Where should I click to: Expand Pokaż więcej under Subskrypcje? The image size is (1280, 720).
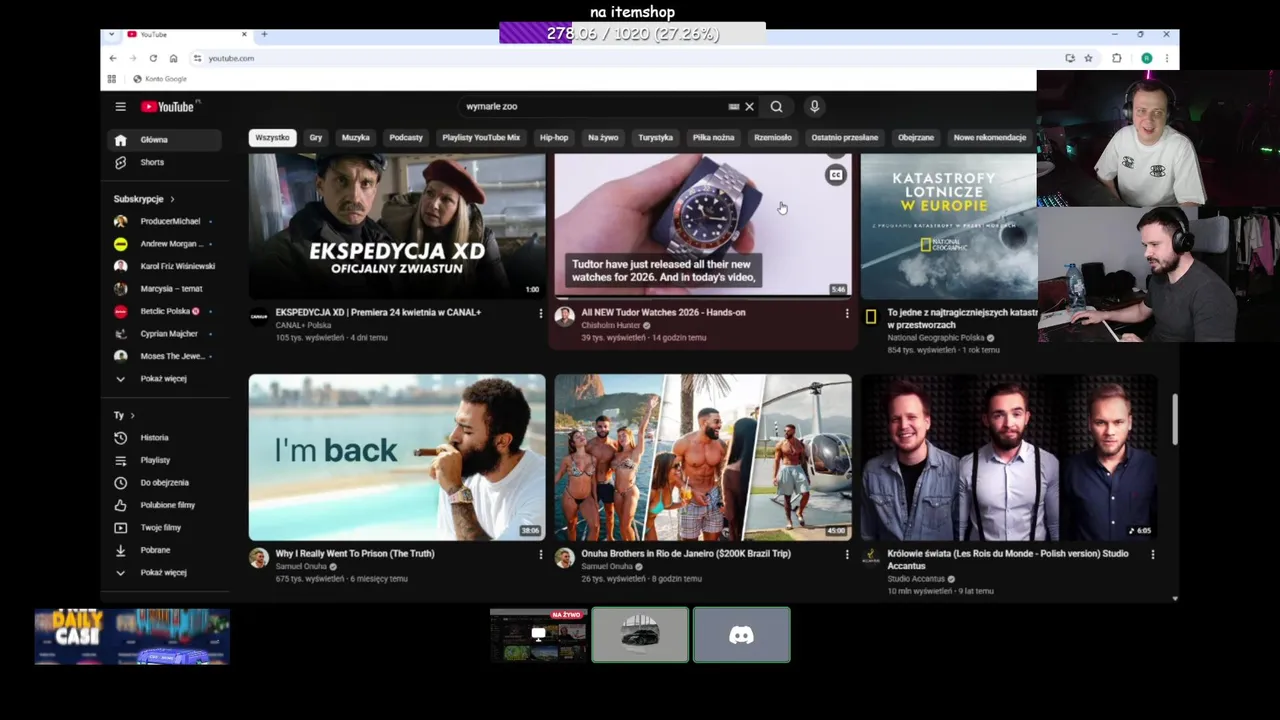click(164, 379)
